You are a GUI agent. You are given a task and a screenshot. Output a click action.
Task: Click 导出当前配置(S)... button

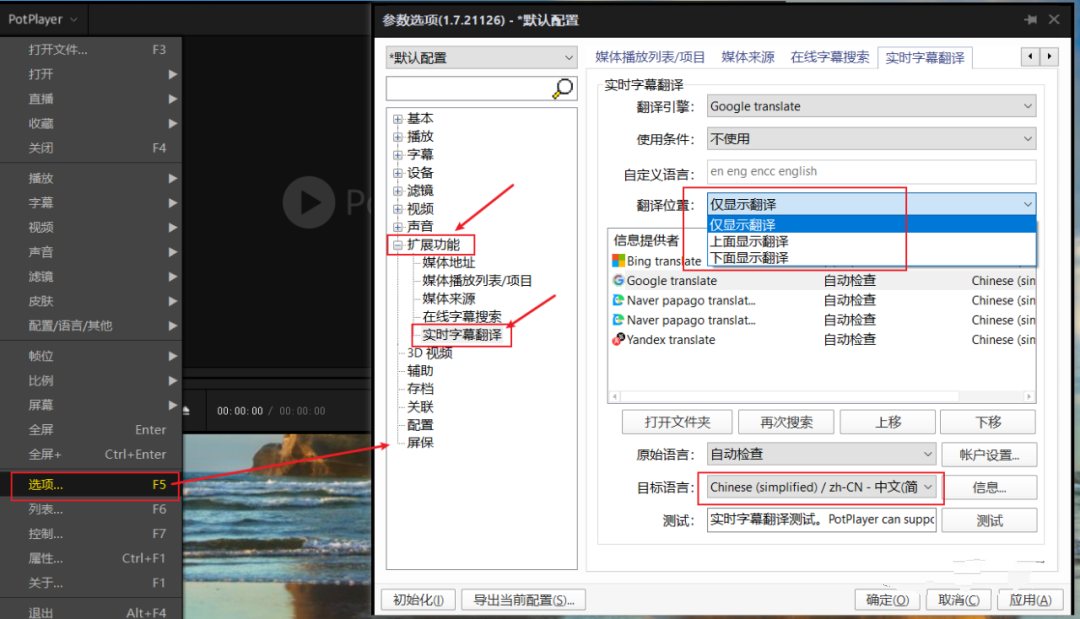point(523,600)
